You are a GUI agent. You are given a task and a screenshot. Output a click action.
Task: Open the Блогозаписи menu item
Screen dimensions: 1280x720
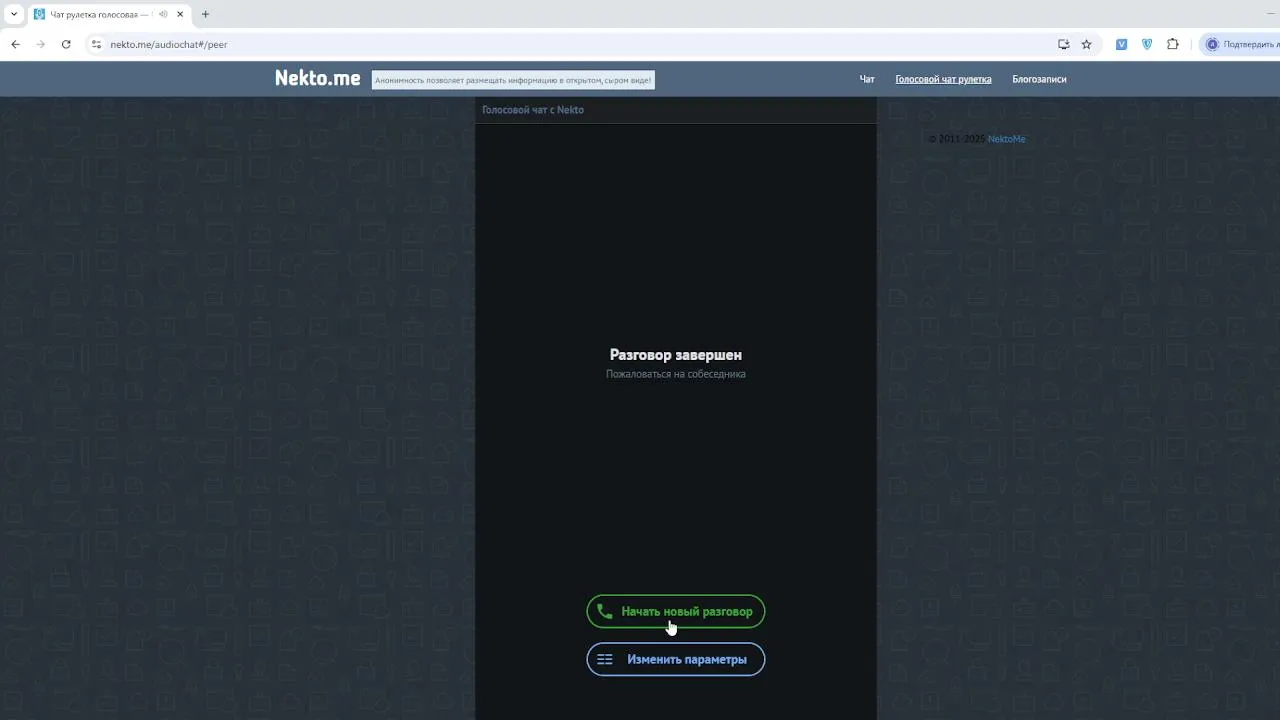click(1039, 79)
